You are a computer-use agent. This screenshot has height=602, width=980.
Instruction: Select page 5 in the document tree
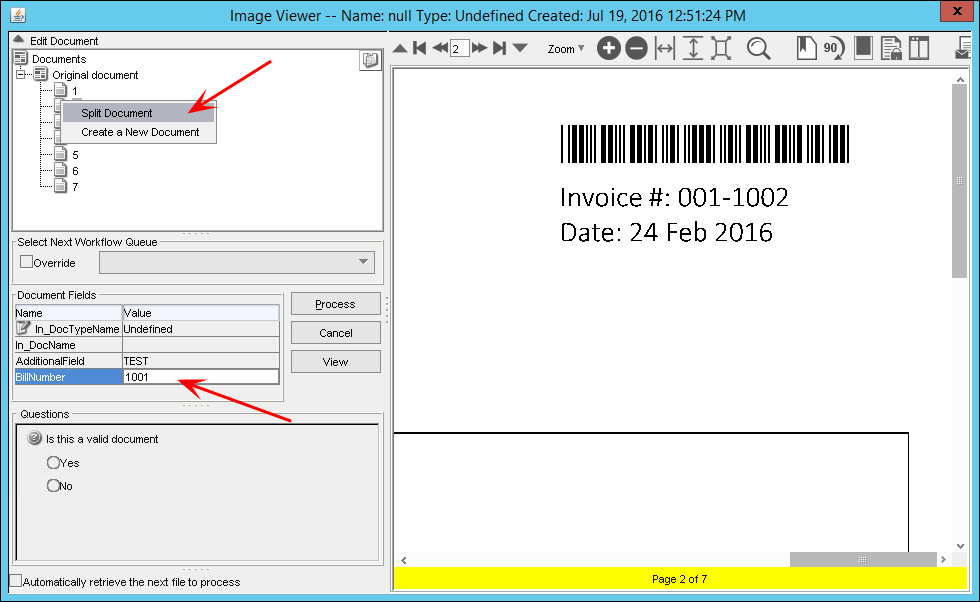[x=75, y=155]
